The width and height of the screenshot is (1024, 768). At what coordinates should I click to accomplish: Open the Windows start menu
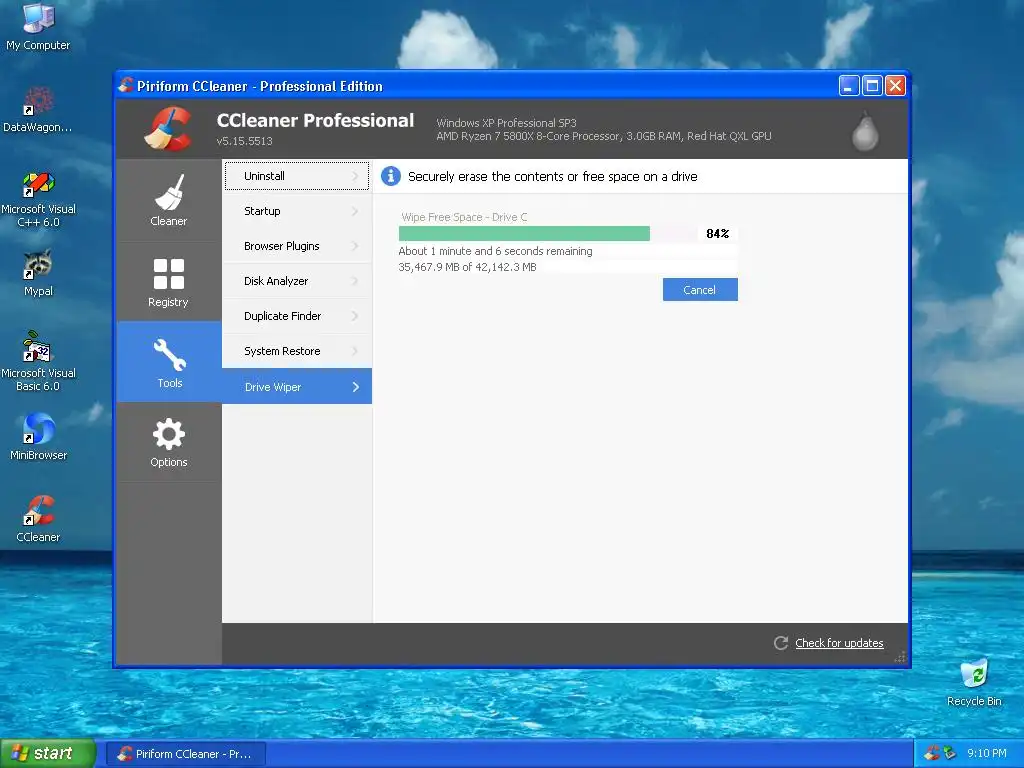48,753
